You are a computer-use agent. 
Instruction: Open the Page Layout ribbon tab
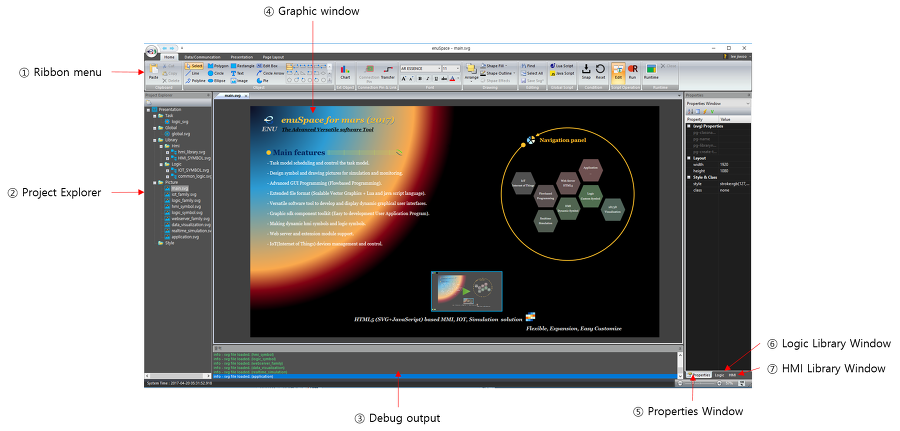pyautogui.click(x=273, y=57)
